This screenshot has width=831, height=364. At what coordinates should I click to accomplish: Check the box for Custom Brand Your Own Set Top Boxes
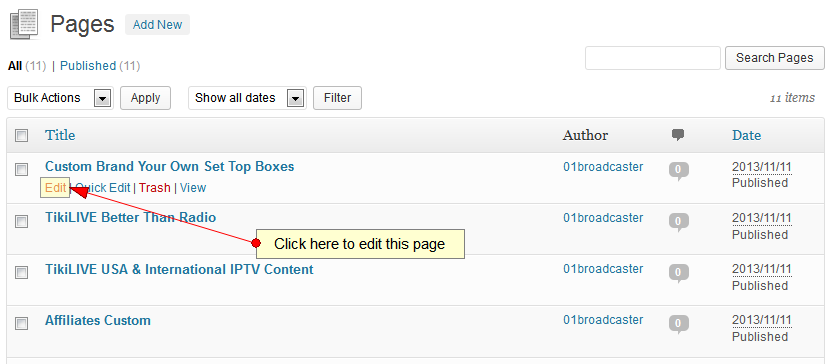(21, 170)
